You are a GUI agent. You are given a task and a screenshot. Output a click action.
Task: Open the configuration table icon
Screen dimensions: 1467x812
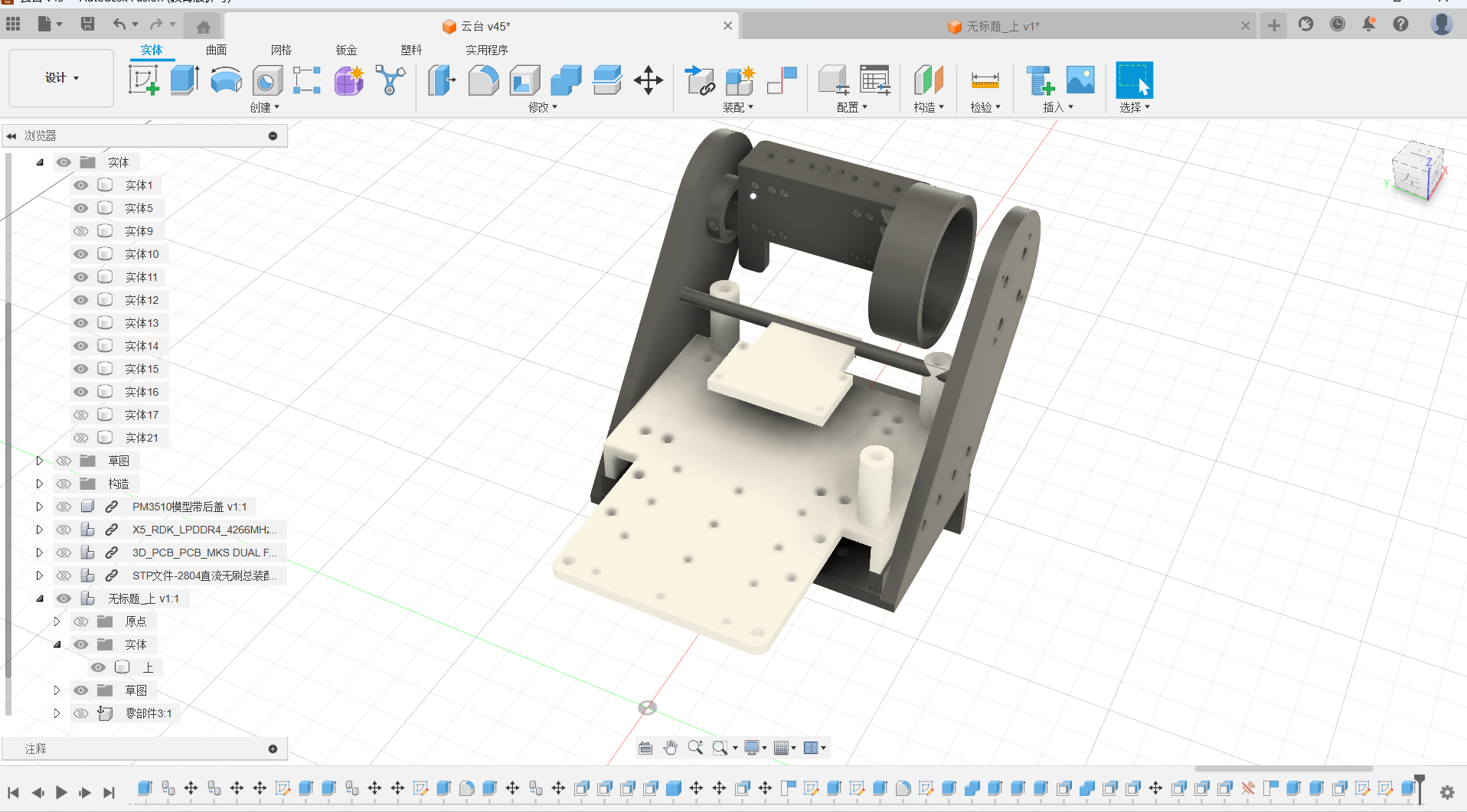[x=874, y=80]
